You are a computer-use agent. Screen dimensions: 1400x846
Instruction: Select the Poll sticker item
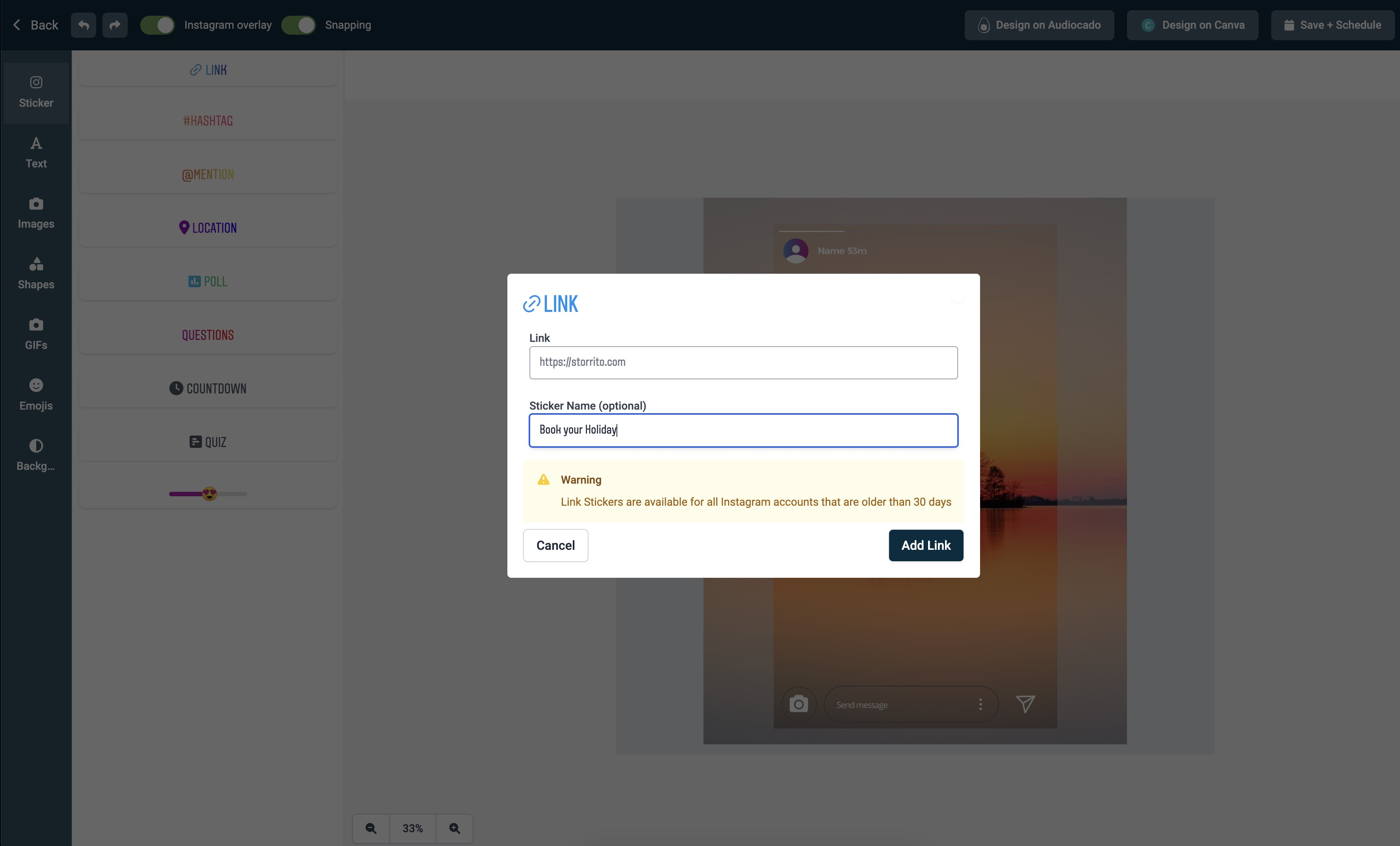point(208,281)
